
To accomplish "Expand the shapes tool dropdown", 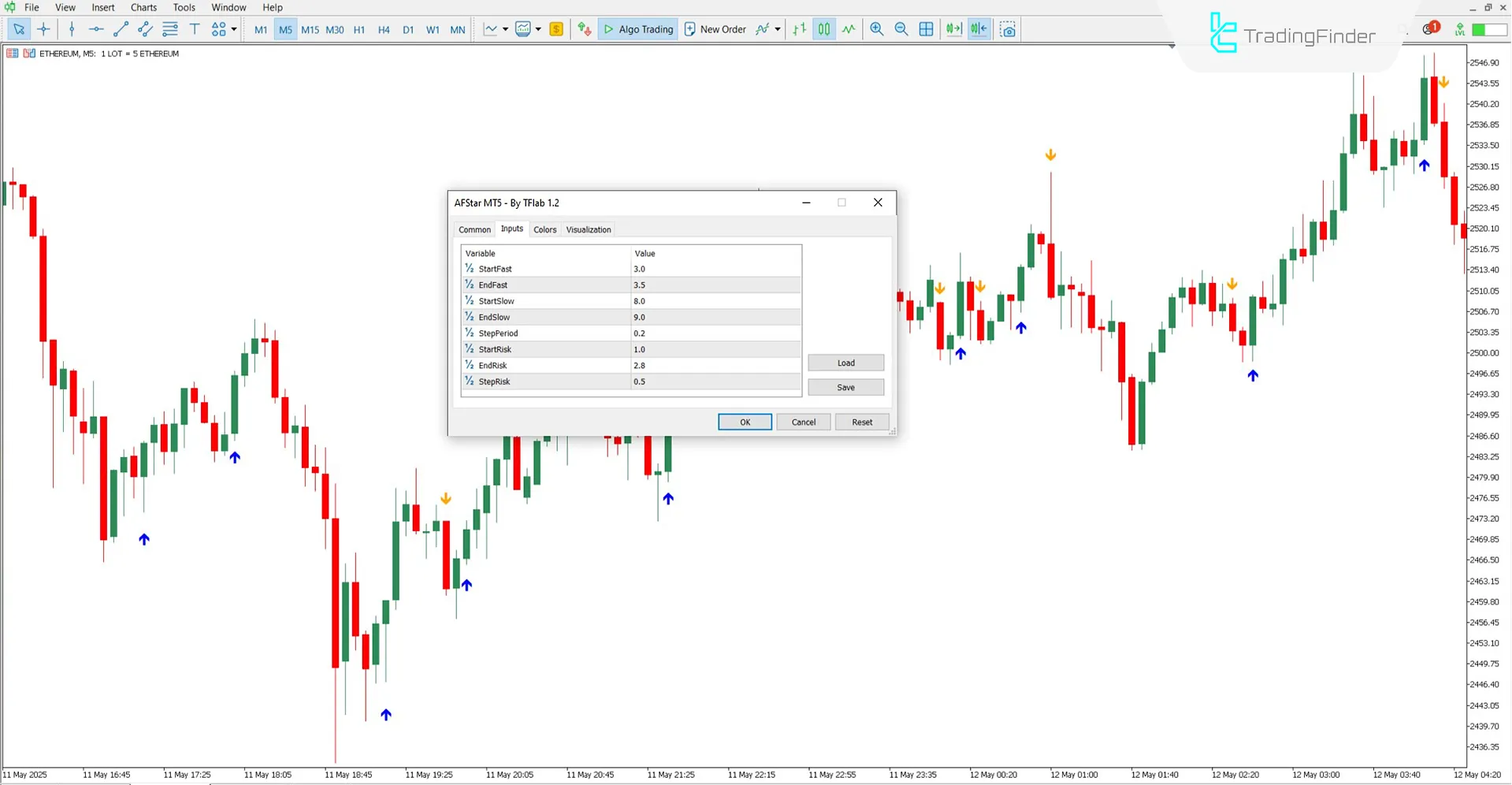I will 233,29.
